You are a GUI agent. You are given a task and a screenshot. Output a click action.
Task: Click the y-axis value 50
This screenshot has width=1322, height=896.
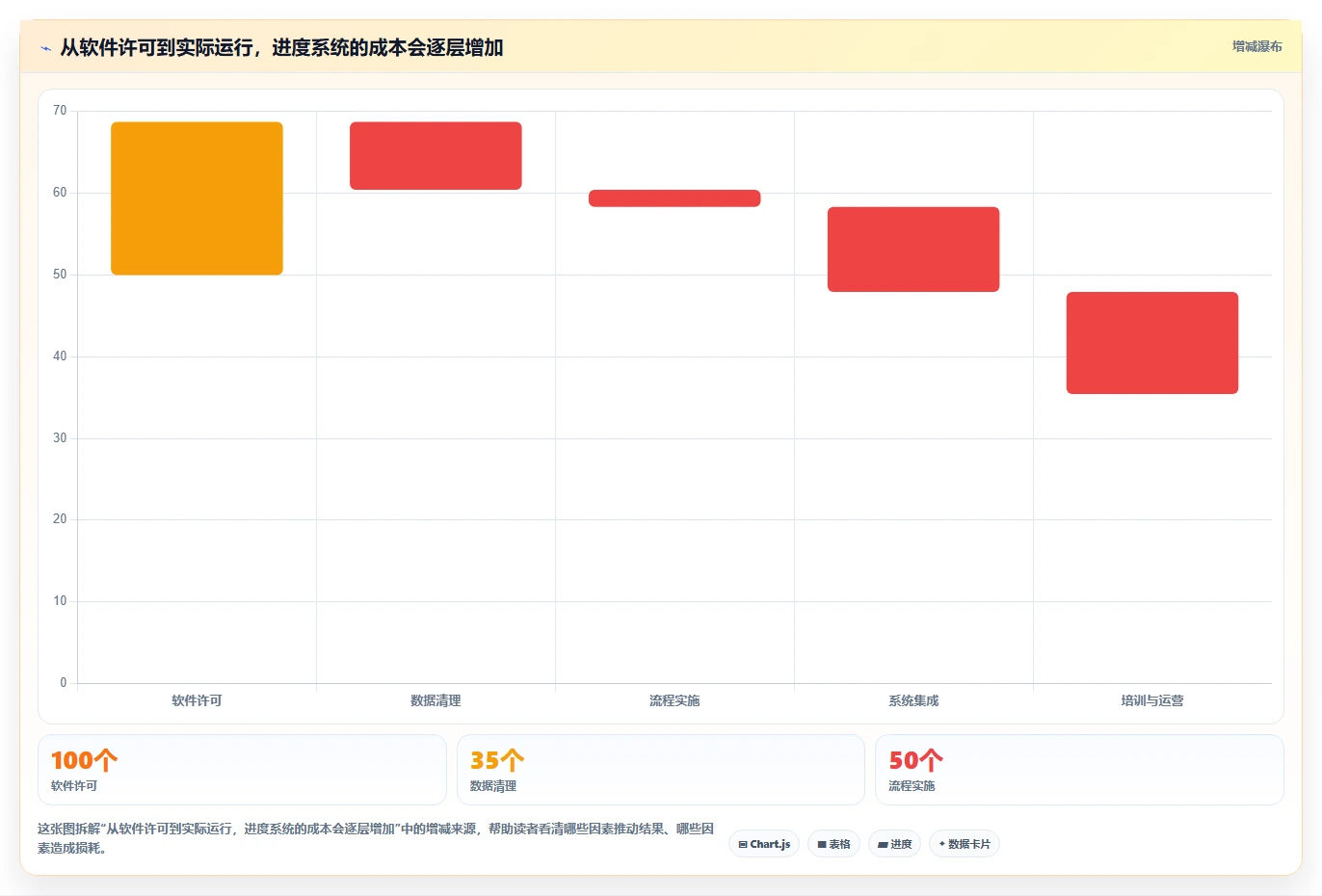tap(60, 275)
